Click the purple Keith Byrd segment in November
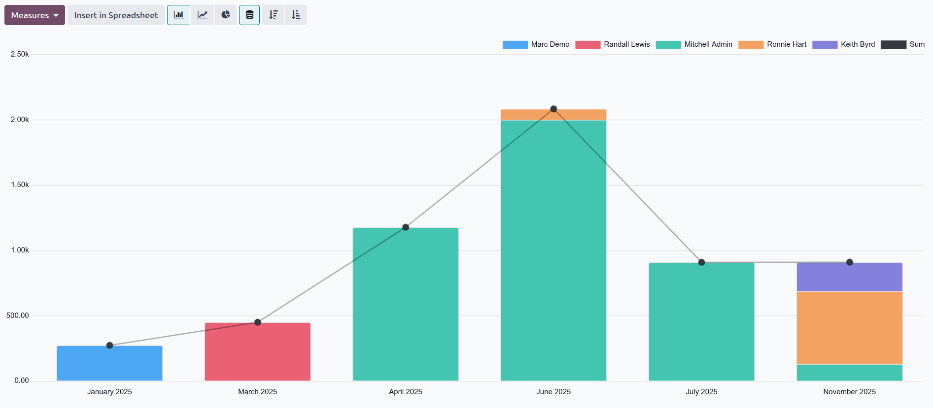The width and height of the screenshot is (933, 408). click(850, 277)
